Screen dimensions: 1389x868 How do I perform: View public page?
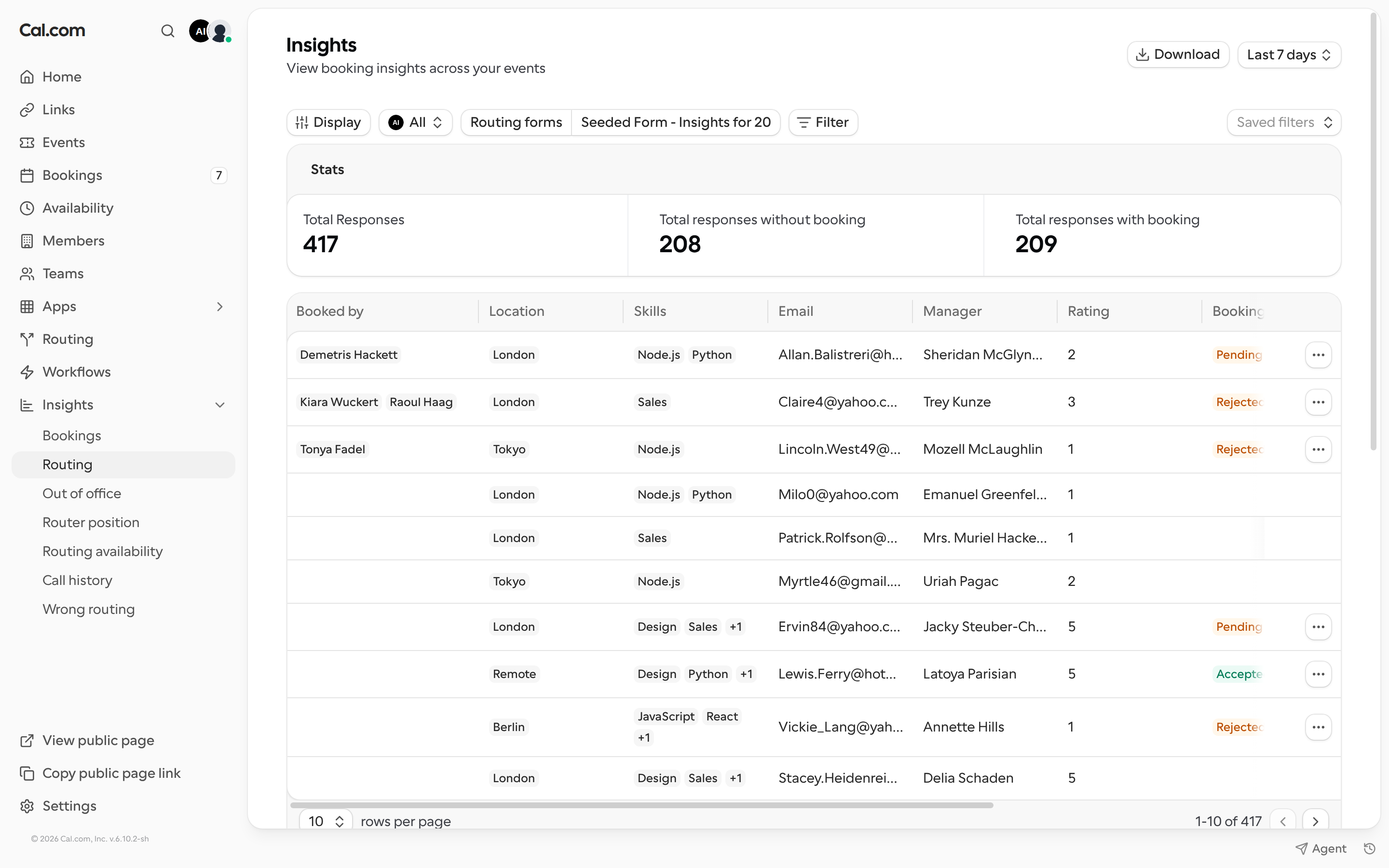[123, 740]
